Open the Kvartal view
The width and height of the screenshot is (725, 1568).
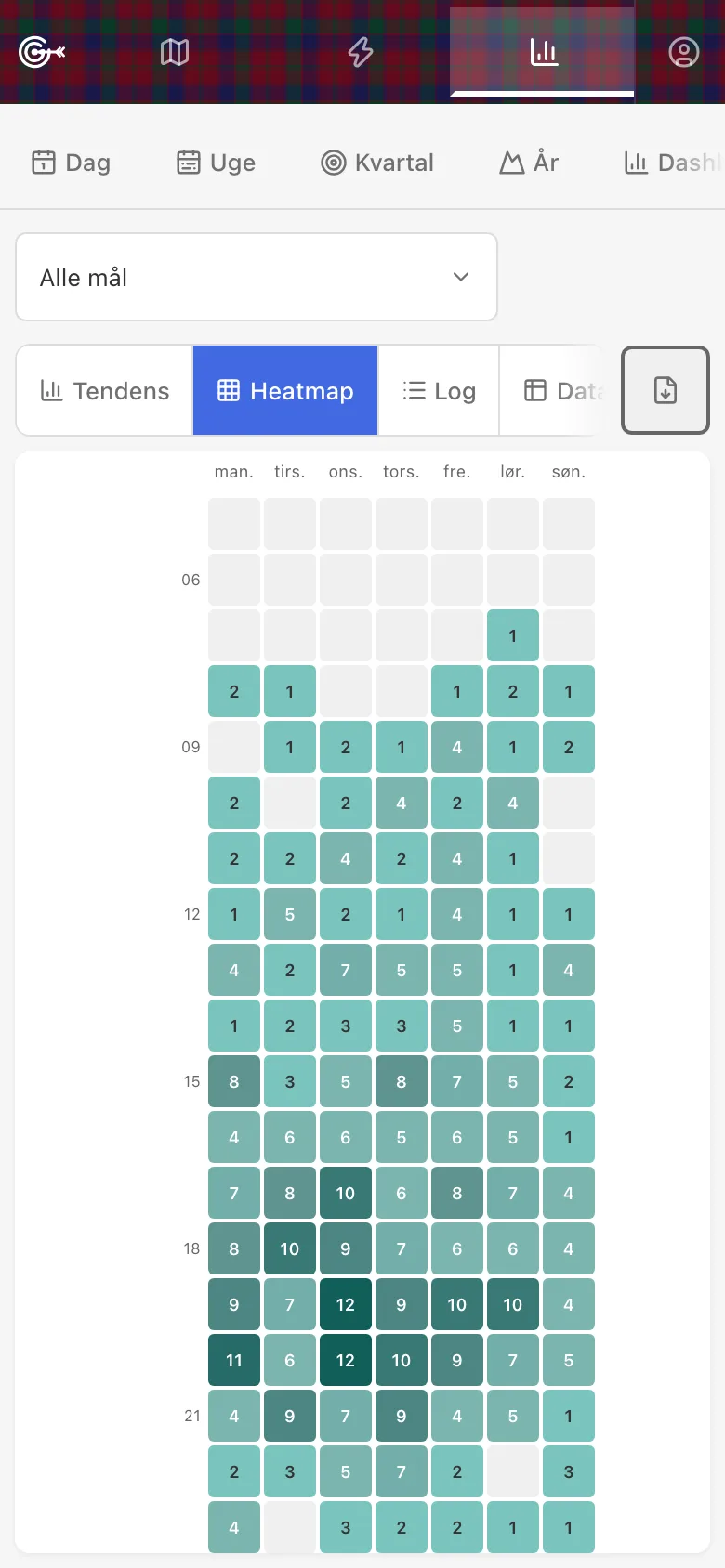coord(377,163)
